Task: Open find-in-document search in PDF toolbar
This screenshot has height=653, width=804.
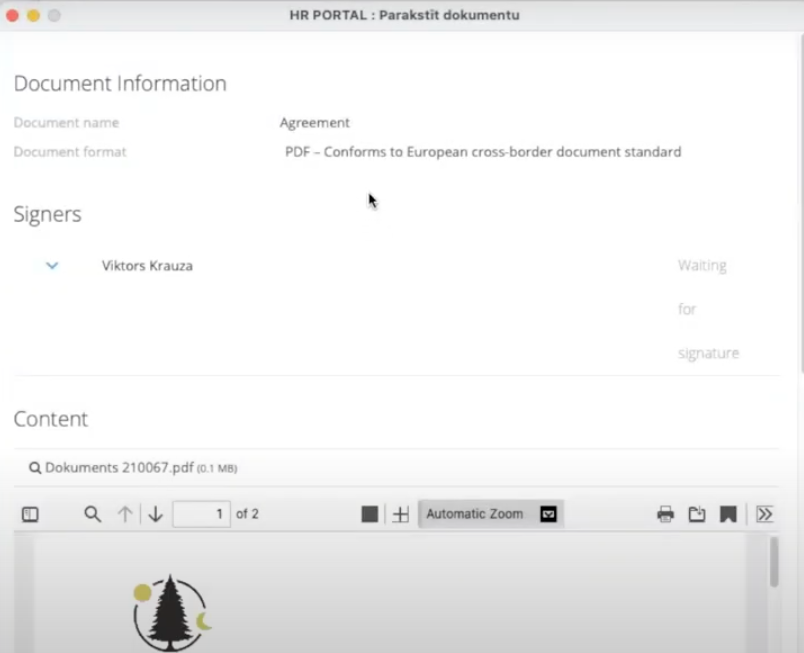Action: point(92,514)
